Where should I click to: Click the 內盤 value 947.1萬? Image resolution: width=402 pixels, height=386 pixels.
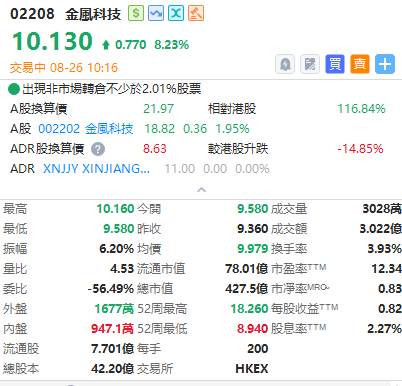tap(112, 329)
